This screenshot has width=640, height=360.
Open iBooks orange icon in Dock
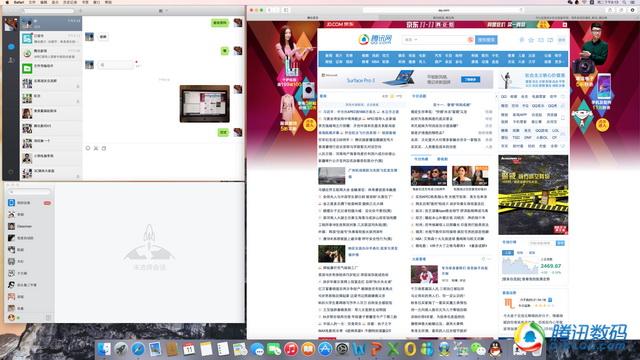308,349
